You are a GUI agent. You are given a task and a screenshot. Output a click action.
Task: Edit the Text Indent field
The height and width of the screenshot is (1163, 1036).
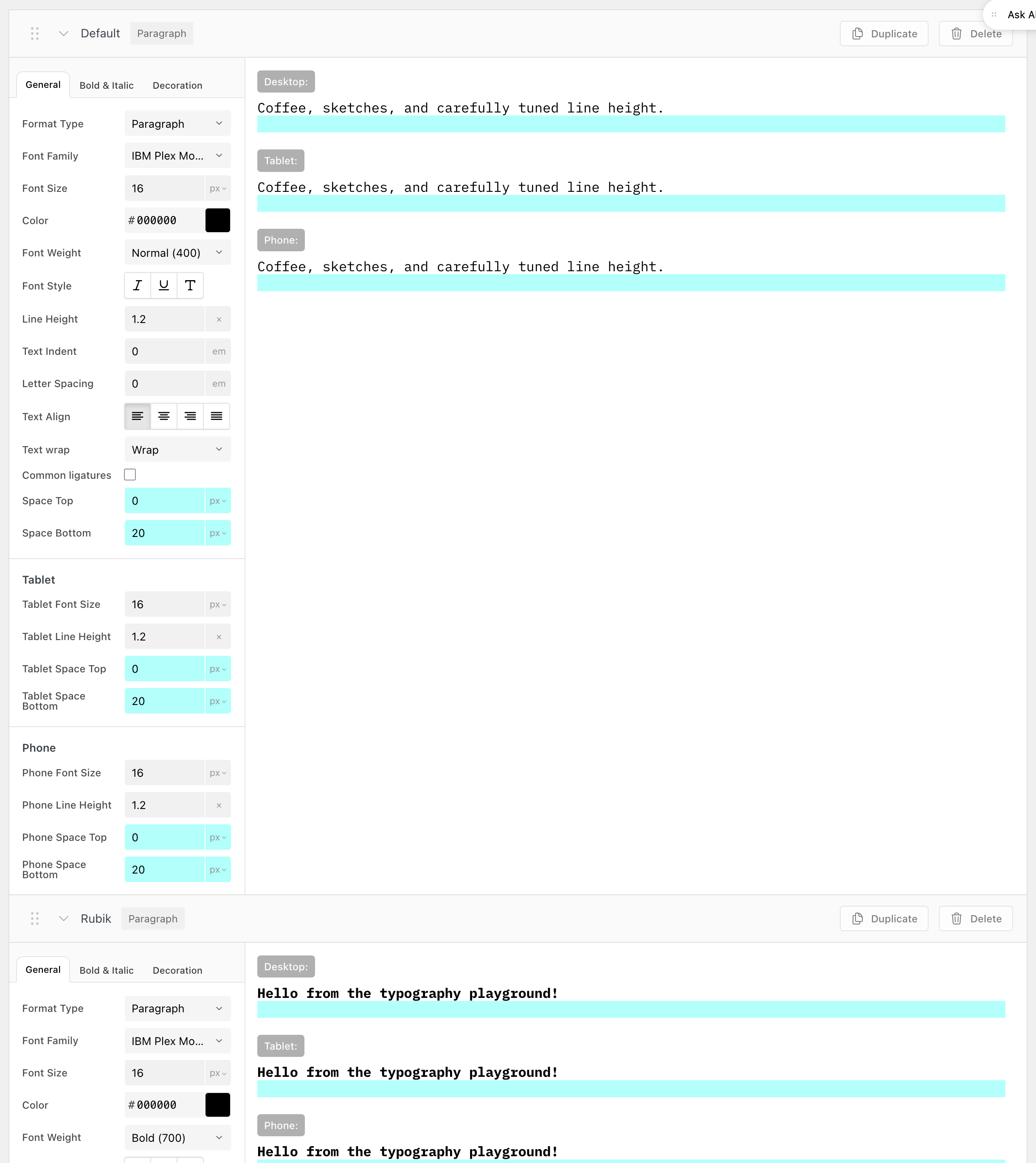pos(164,351)
